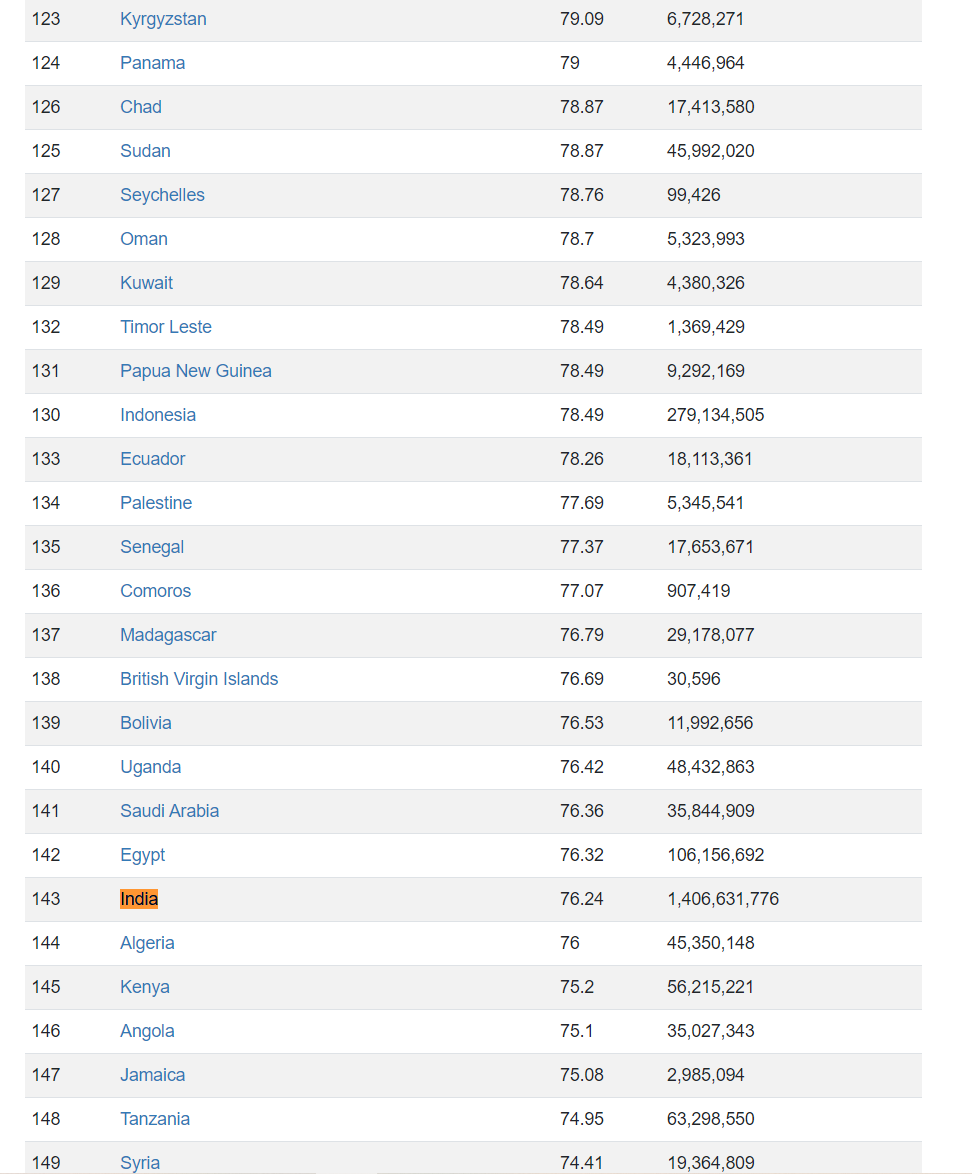Select the Sudan link
972x1174 pixels.
pos(145,151)
